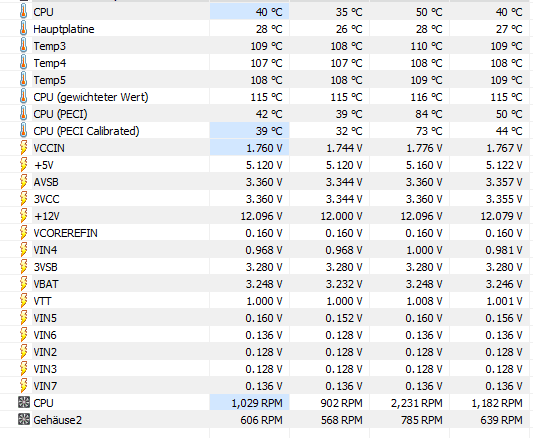Viewport: 533px width, 438px height.
Task: Click the 3.280 V 3VSB current value
Action: point(264,267)
